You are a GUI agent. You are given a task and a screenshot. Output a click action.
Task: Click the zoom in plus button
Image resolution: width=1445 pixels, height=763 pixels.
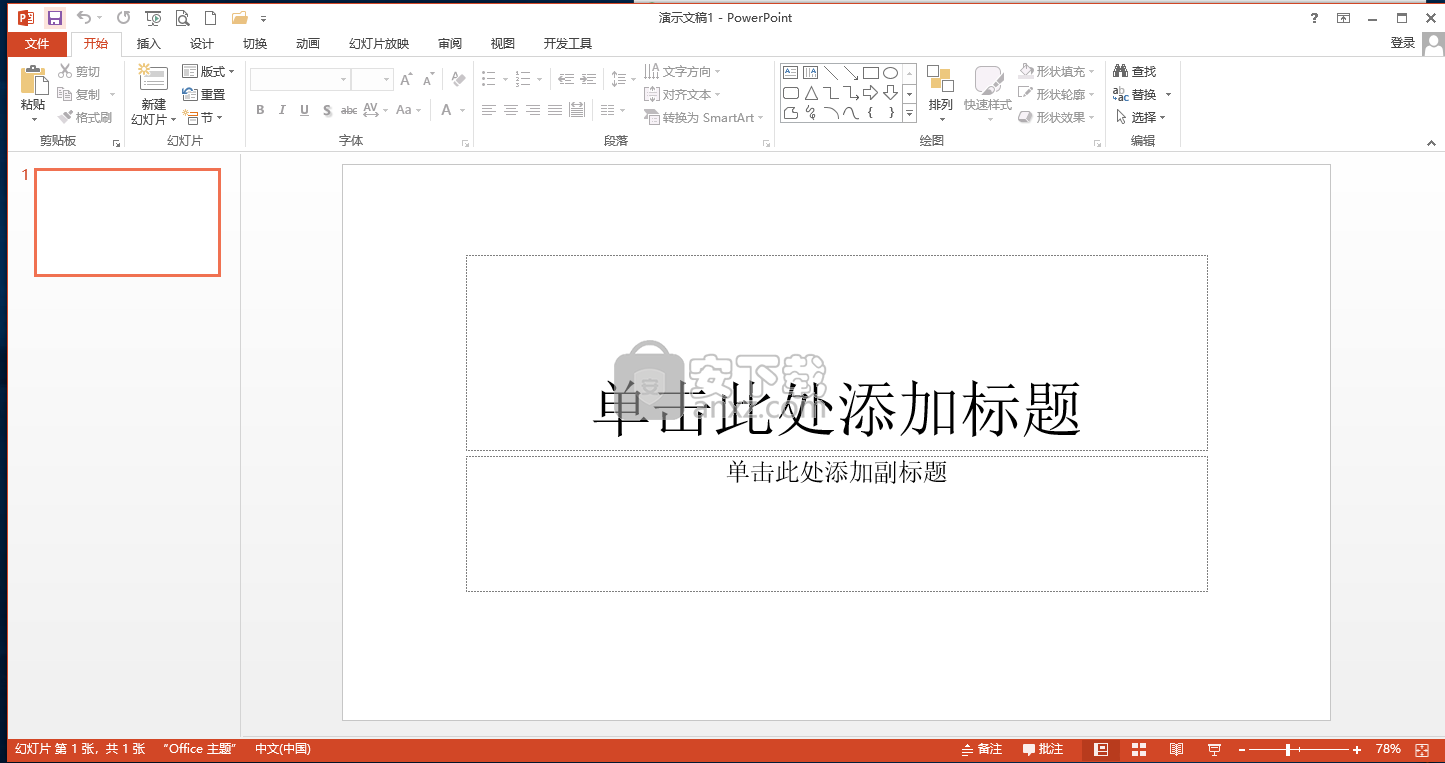1357,750
